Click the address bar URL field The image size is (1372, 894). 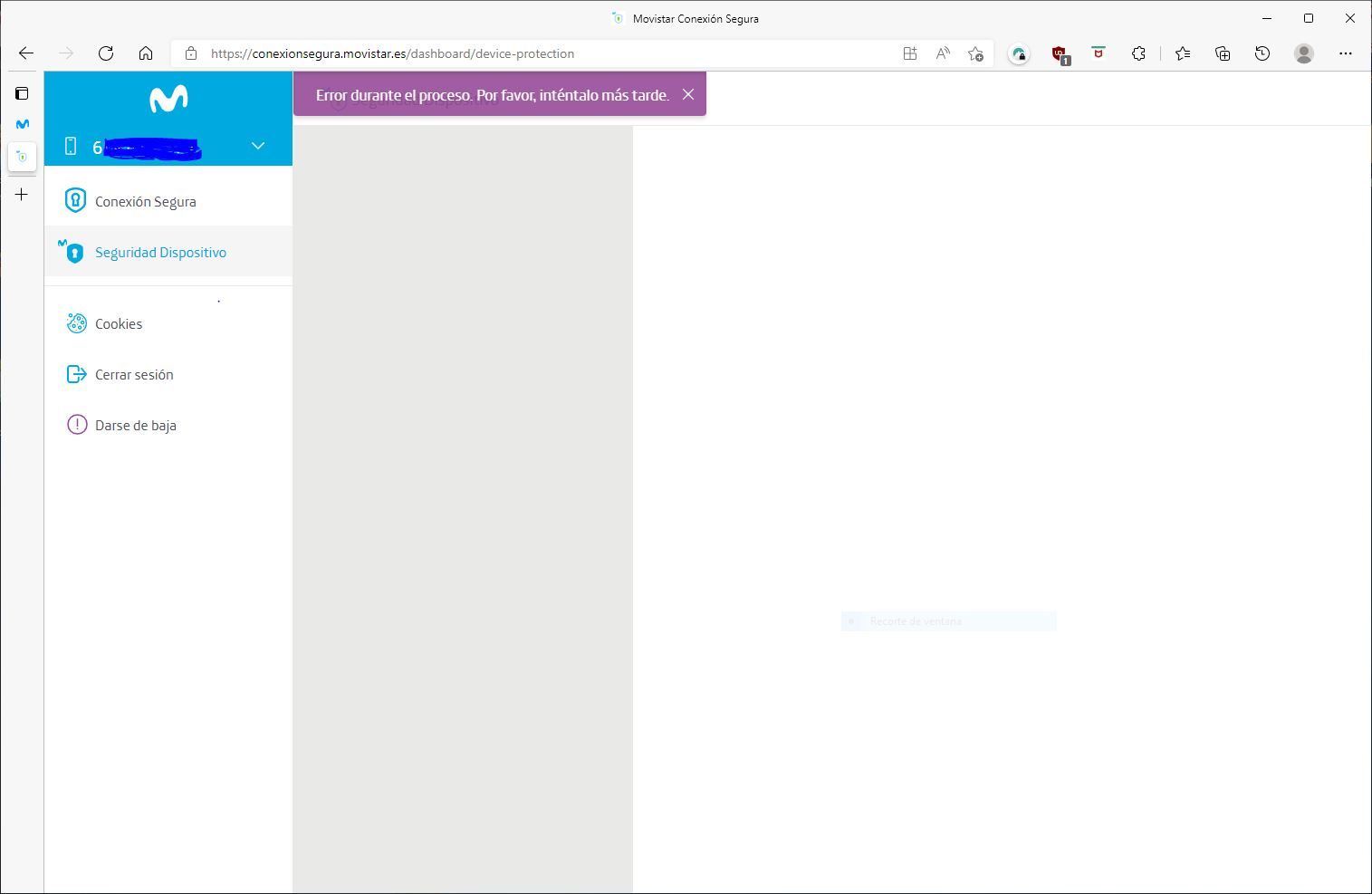click(x=543, y=53)
